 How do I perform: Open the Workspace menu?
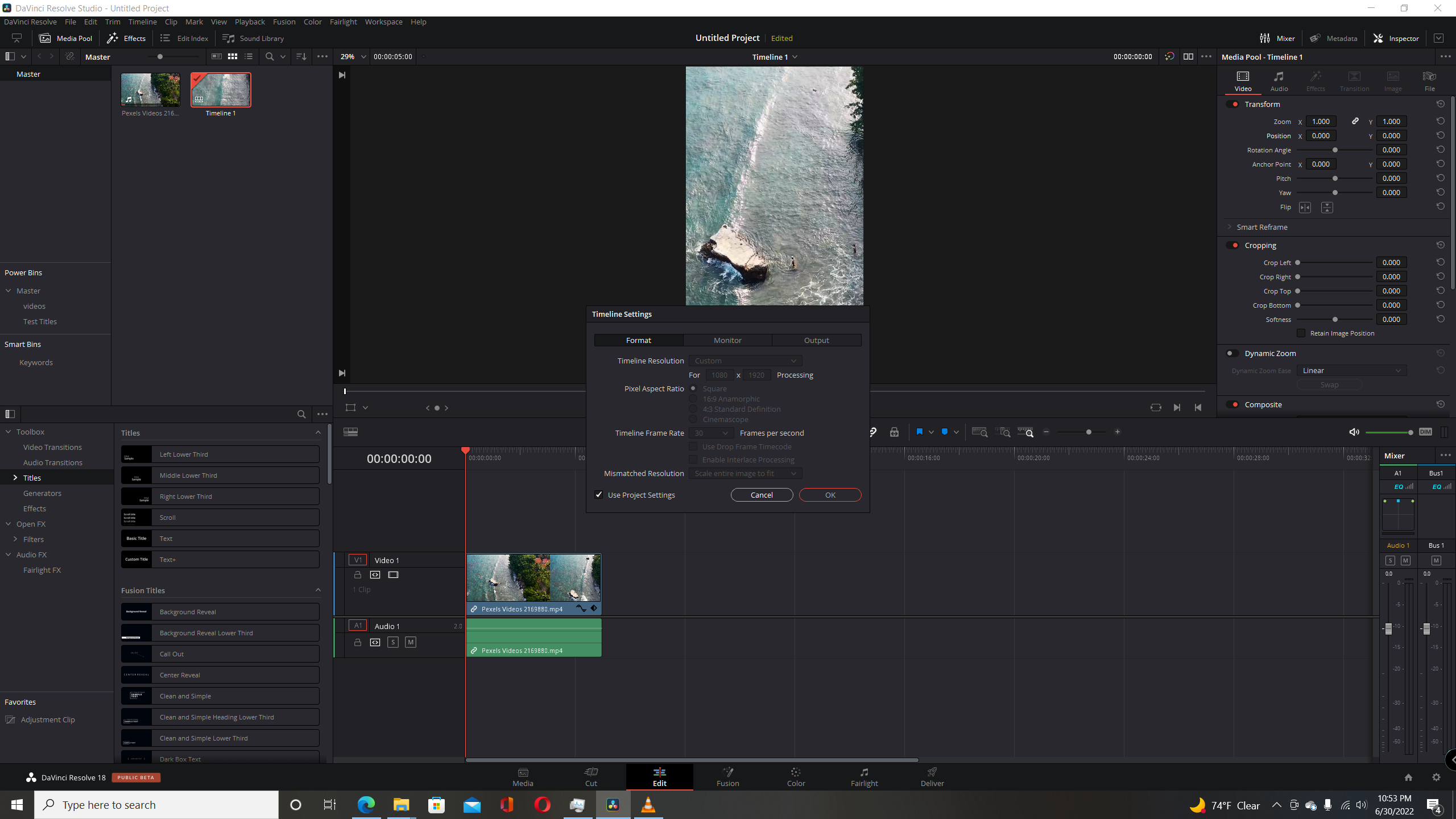tap(383, 22)
